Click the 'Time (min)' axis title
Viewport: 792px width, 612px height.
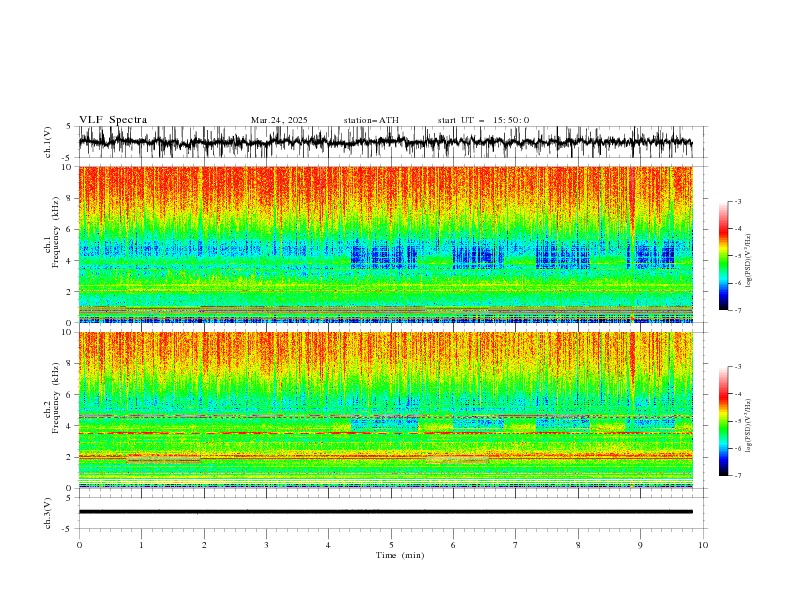[x=400, y=555]
